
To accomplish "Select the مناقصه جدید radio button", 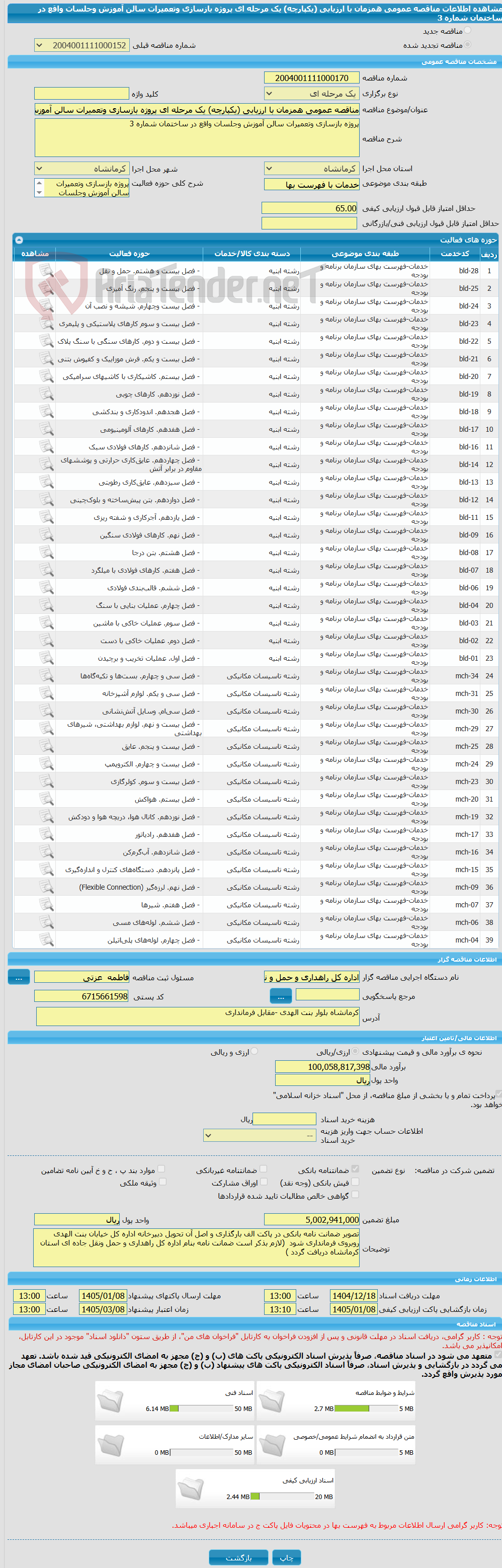I will [x=467, y=30].
